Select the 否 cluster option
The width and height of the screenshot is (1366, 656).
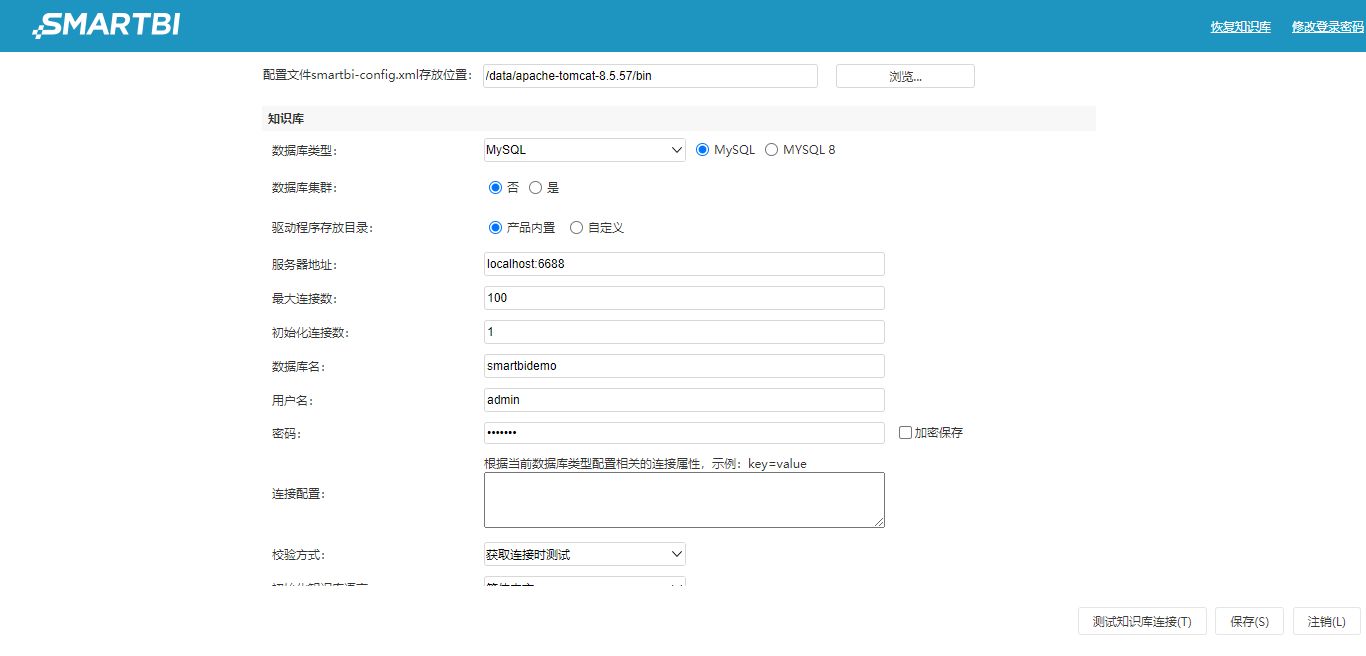point(495,187)
